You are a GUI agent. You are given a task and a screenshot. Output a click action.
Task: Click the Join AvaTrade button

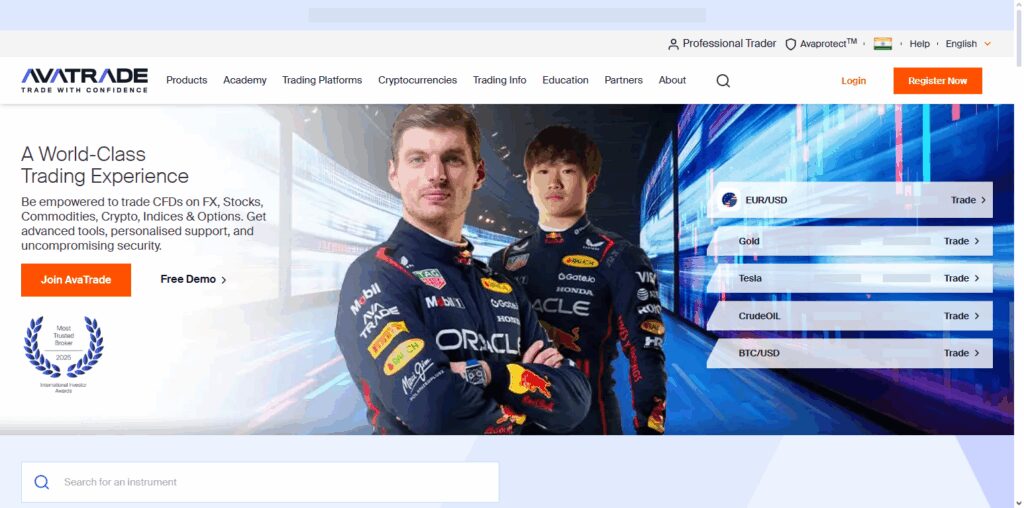click(76, 279)
